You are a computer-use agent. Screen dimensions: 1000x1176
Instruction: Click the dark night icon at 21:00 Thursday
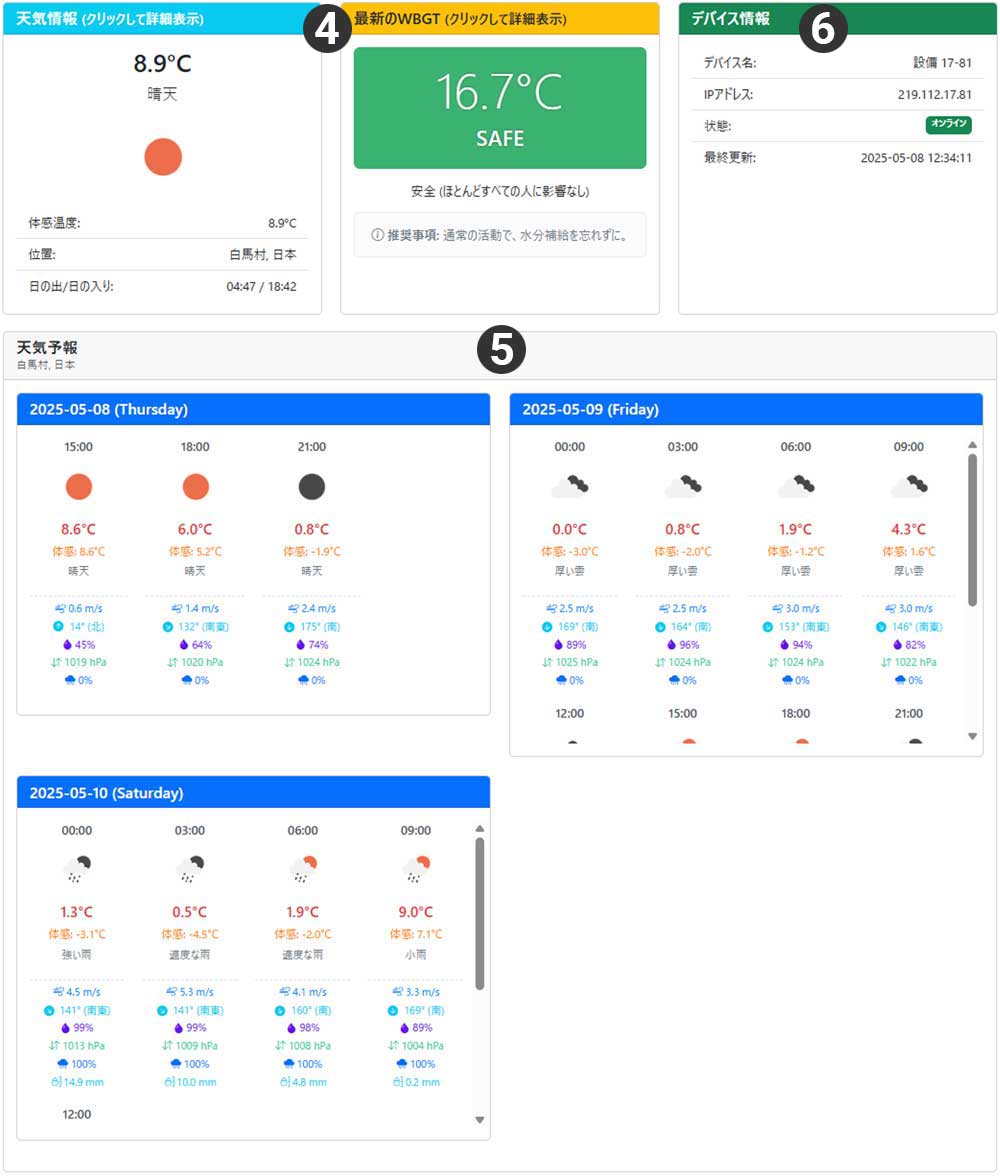tap(312, 487)
